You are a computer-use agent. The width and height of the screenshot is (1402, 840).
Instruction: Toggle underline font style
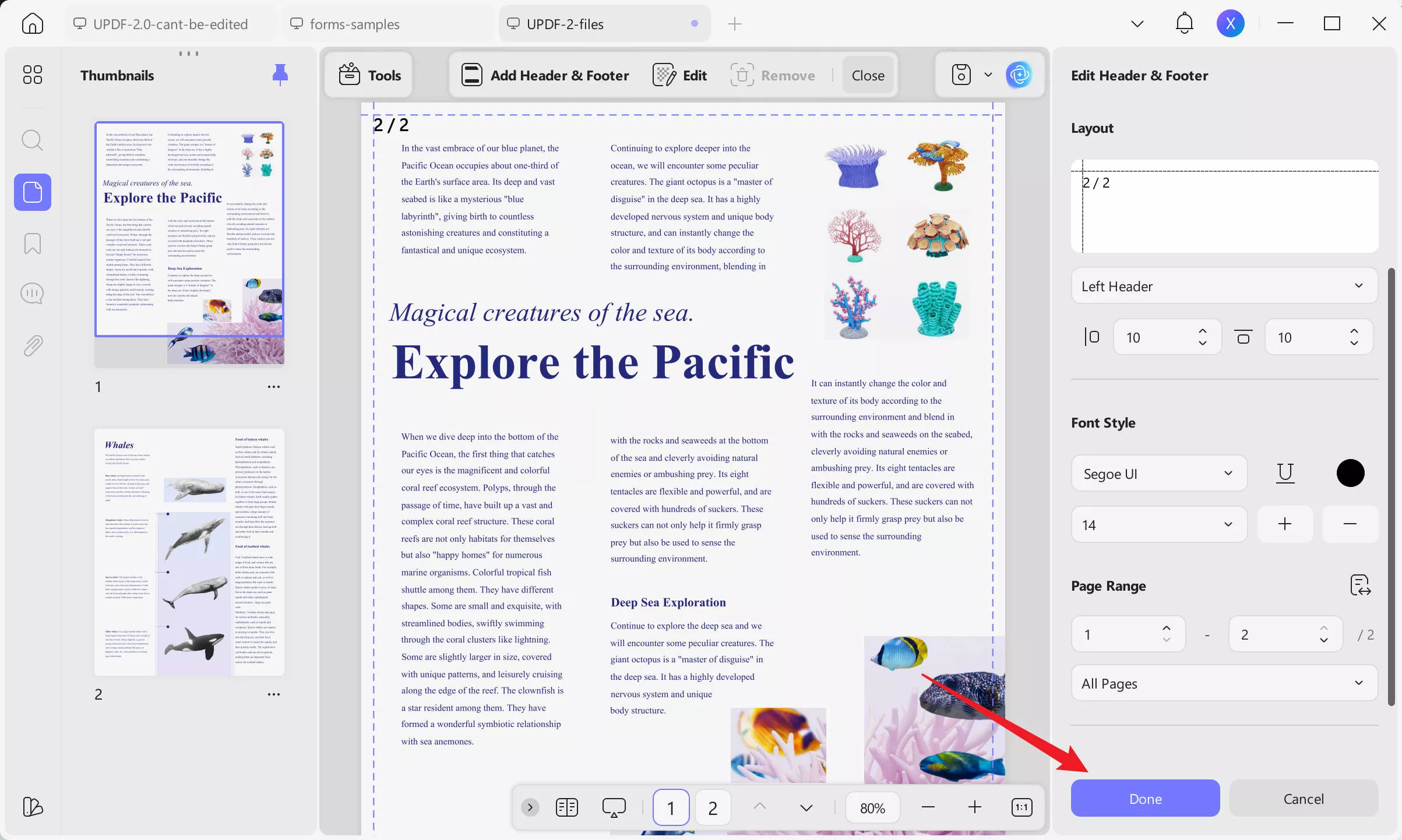point(1285,473)
